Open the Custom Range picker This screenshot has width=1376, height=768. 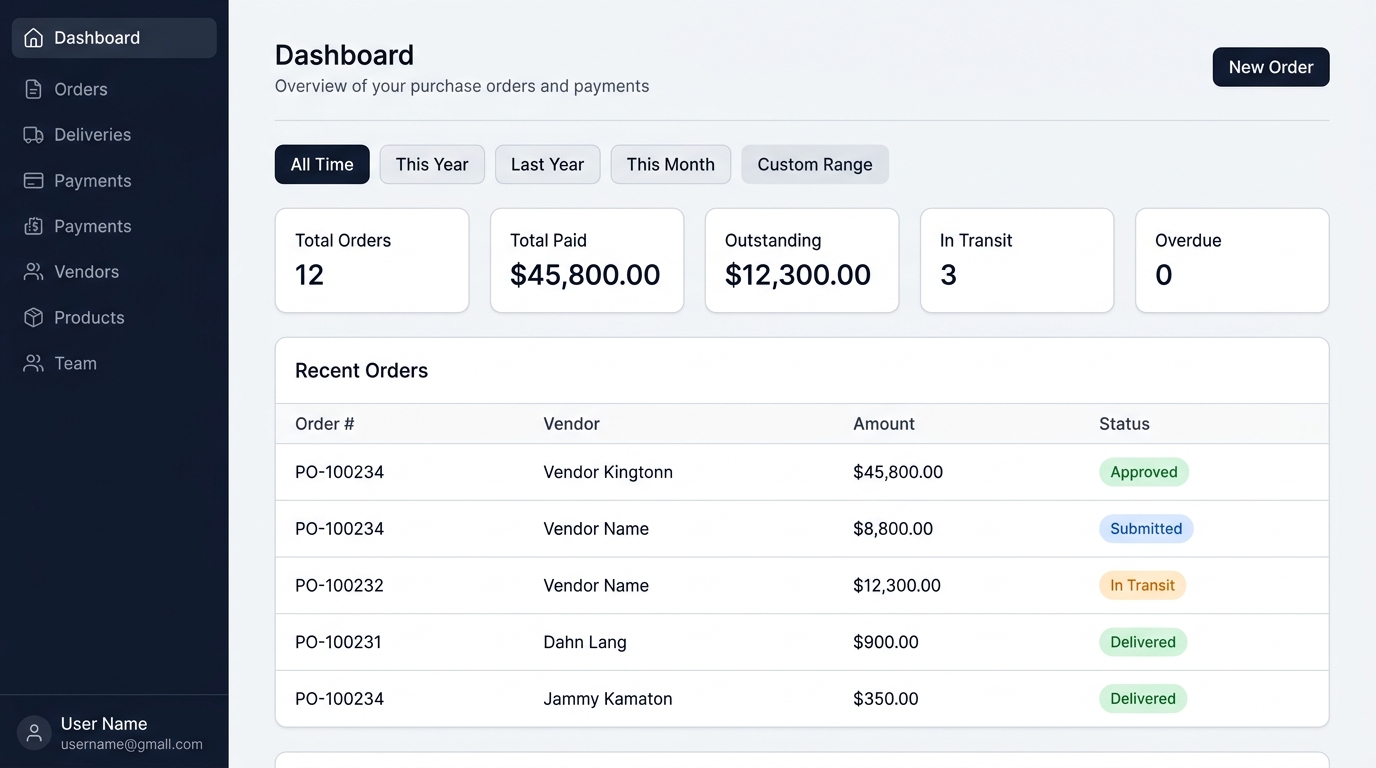(x=815, y=165)
